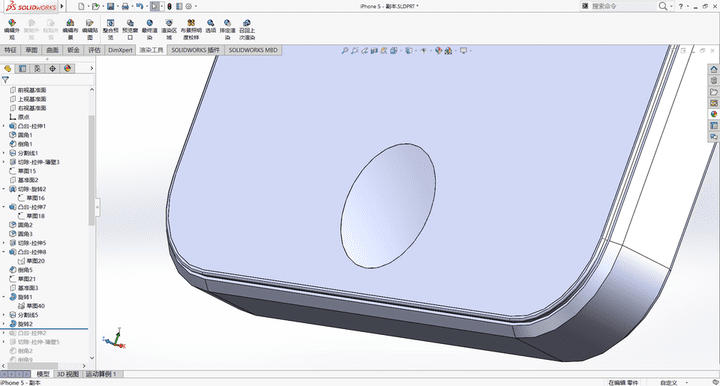
Task: Click the Undo arrow icon
Action: tap(140, 6)
